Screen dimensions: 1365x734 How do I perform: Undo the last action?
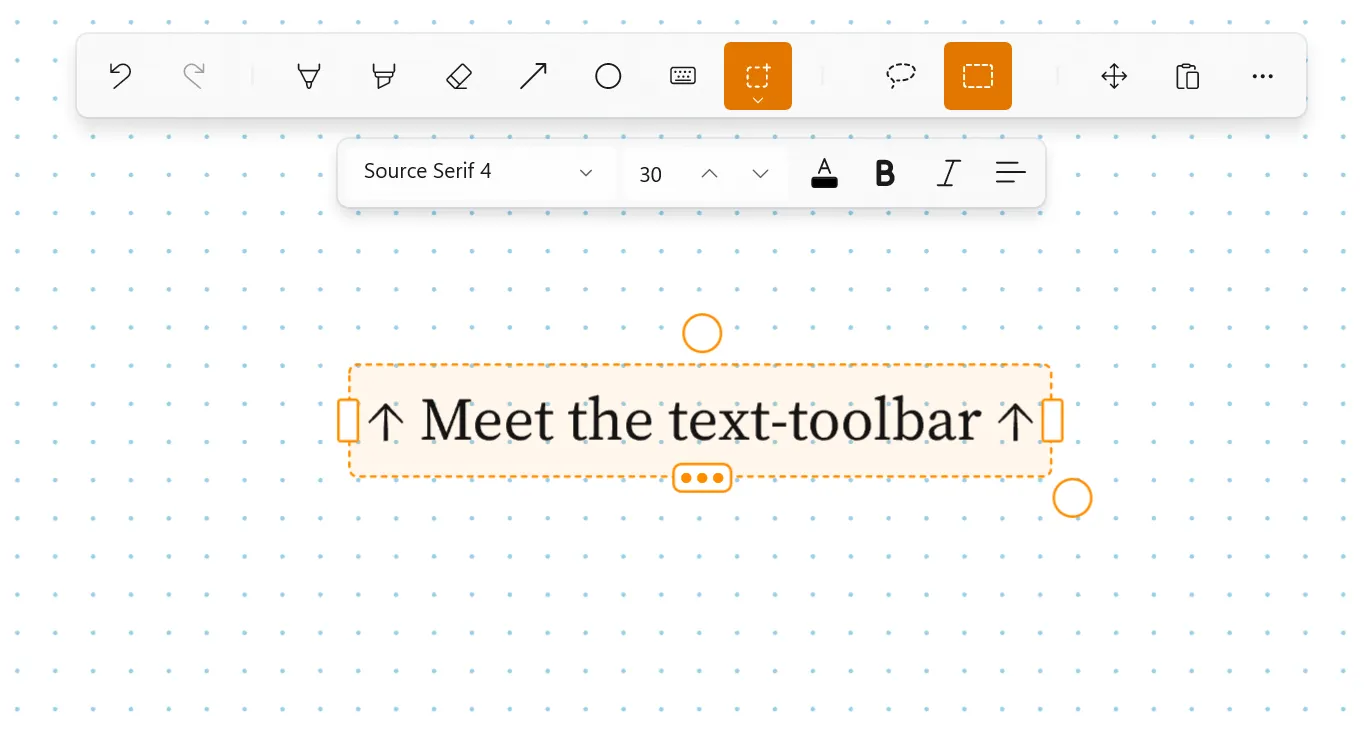[120, 76]
